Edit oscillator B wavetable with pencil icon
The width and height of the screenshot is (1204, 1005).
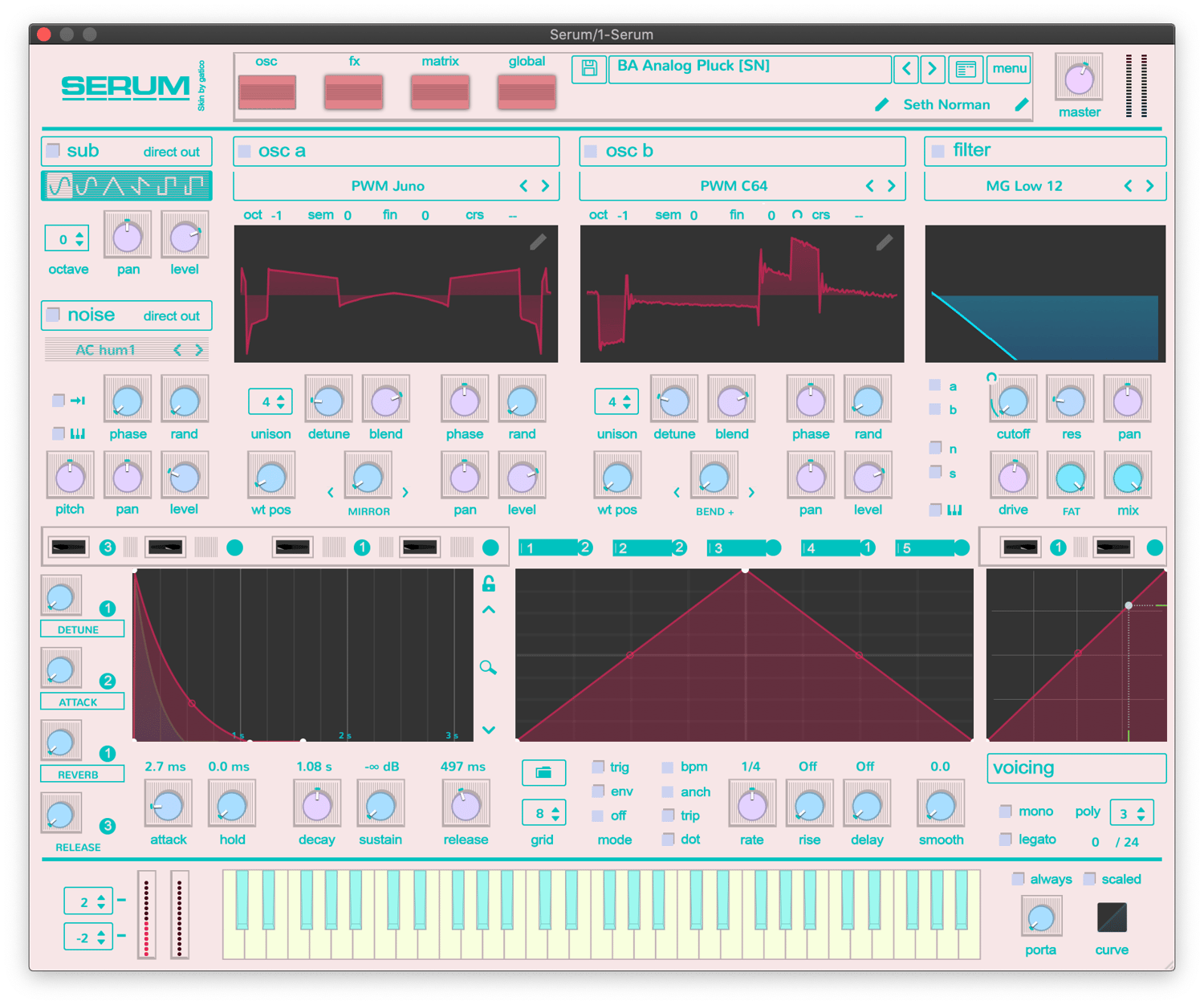tap(884, 242)
